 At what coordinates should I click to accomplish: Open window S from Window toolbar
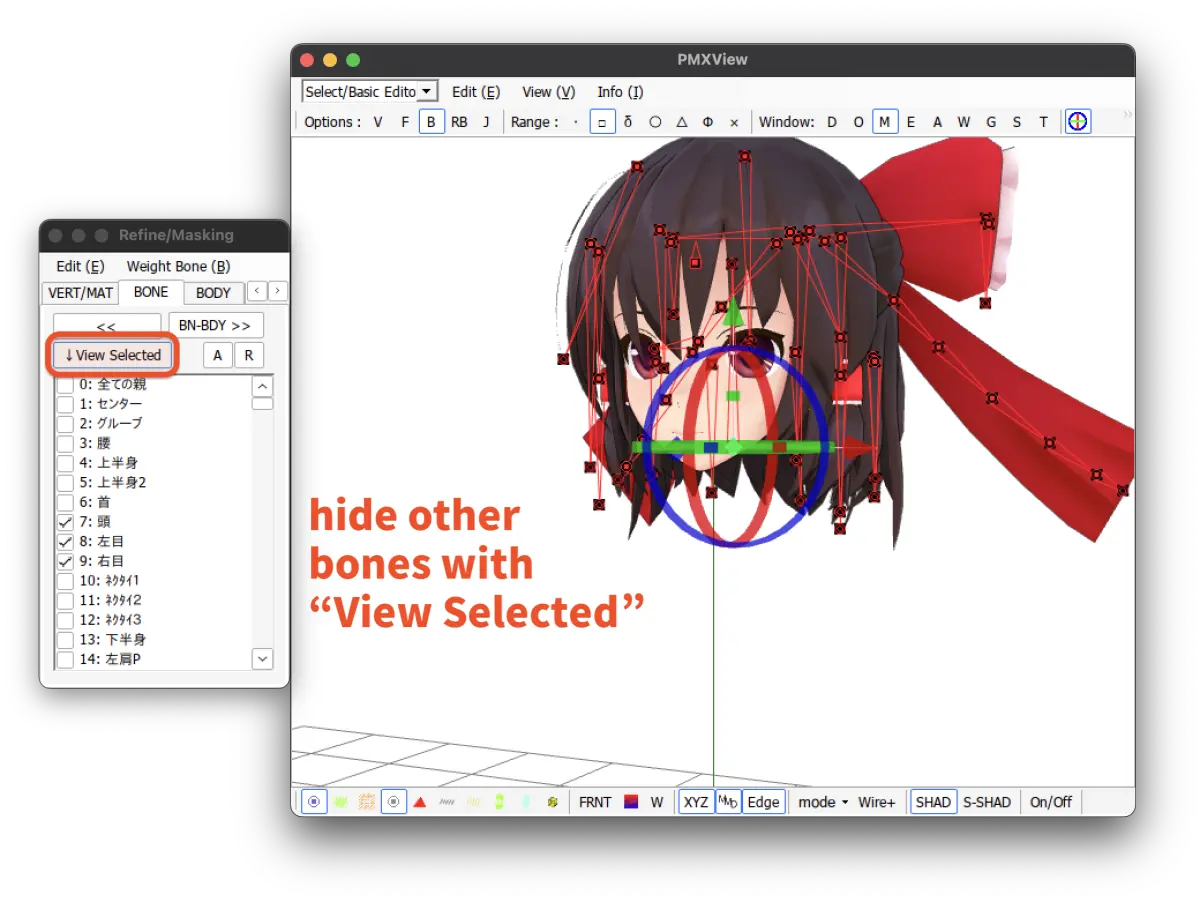click(1017, 122)
